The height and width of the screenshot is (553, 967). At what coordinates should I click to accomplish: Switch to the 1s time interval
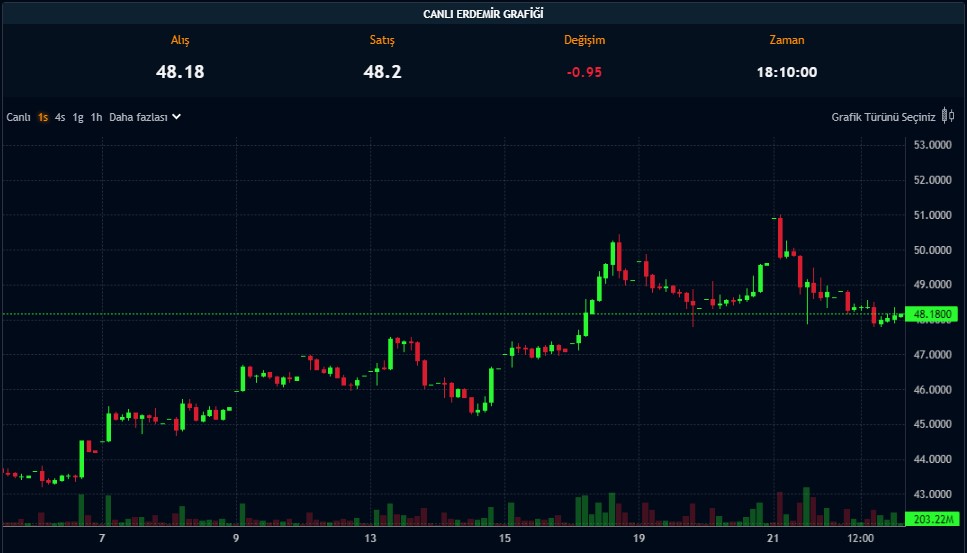coord(43,117)
